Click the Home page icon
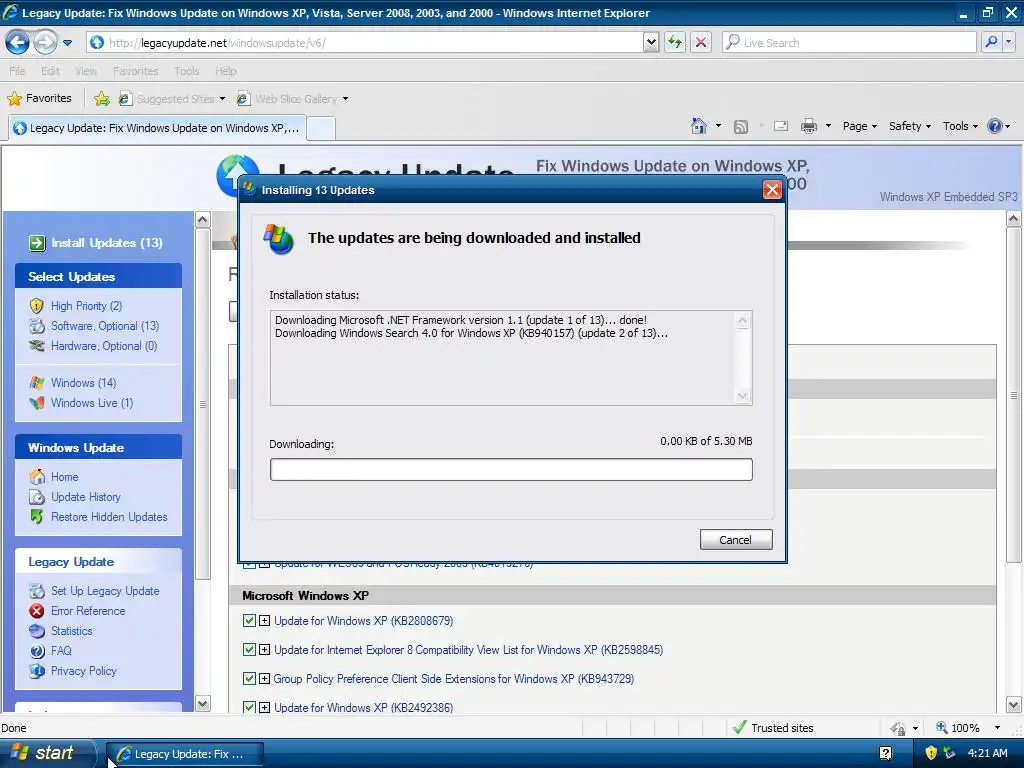 coord(699,126)
